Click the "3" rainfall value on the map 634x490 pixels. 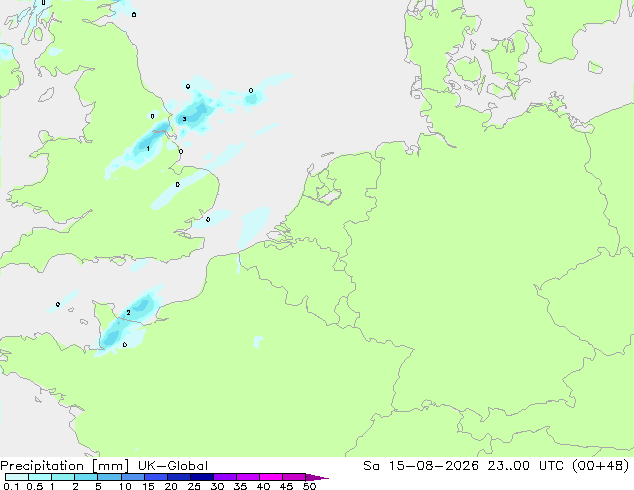[184, 119]
